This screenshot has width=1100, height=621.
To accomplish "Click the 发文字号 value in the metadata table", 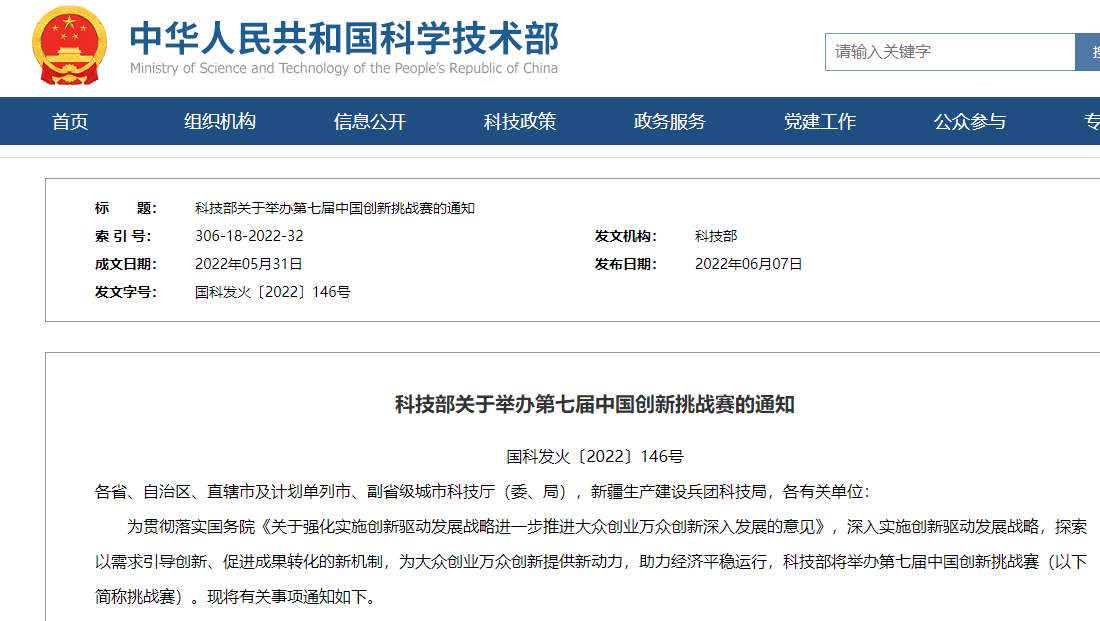I will [272, 292].
